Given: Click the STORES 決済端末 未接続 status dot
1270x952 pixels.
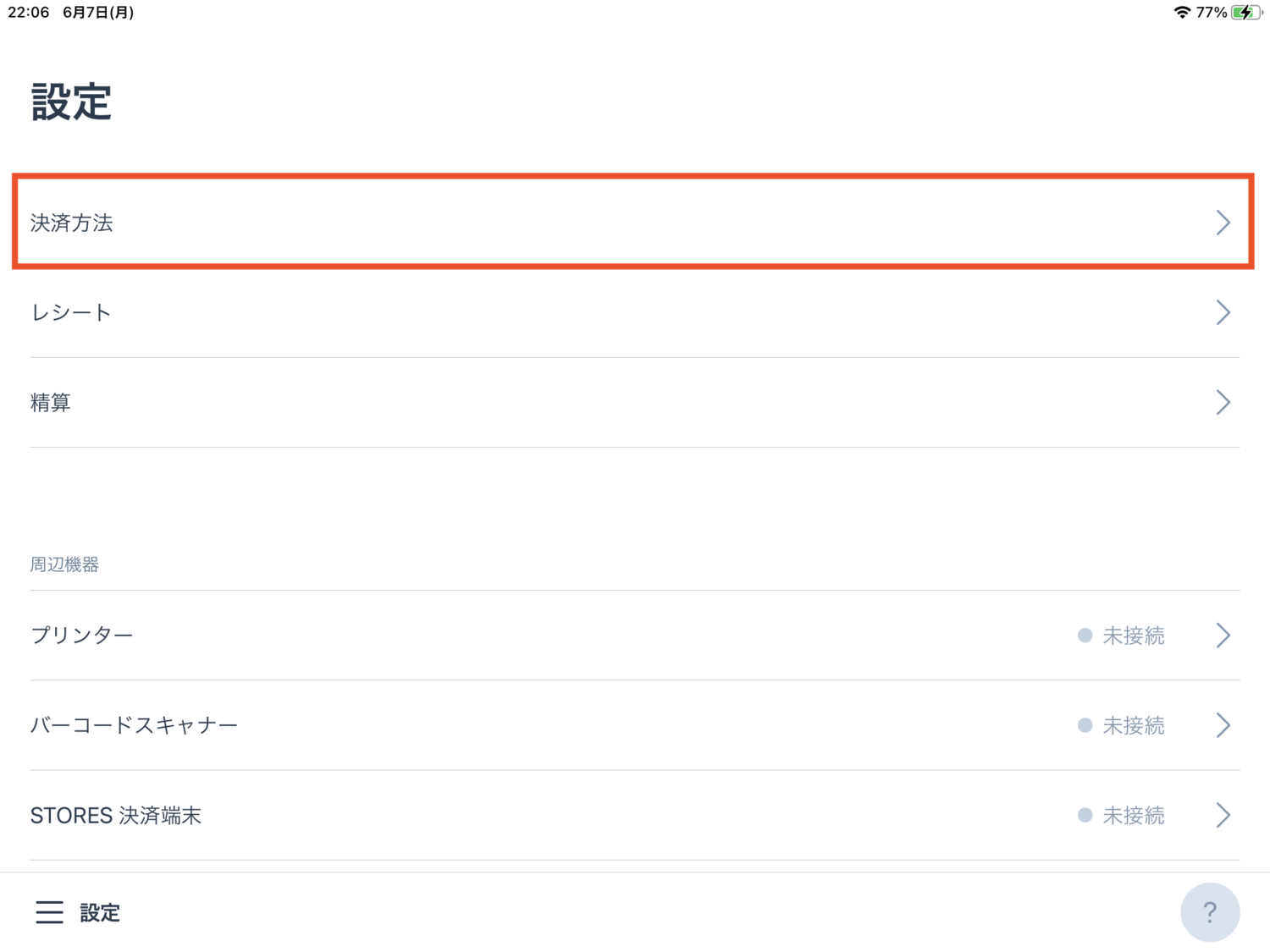Looking at the screenshot, I should pyautogui.click(x=1085, y=815).
